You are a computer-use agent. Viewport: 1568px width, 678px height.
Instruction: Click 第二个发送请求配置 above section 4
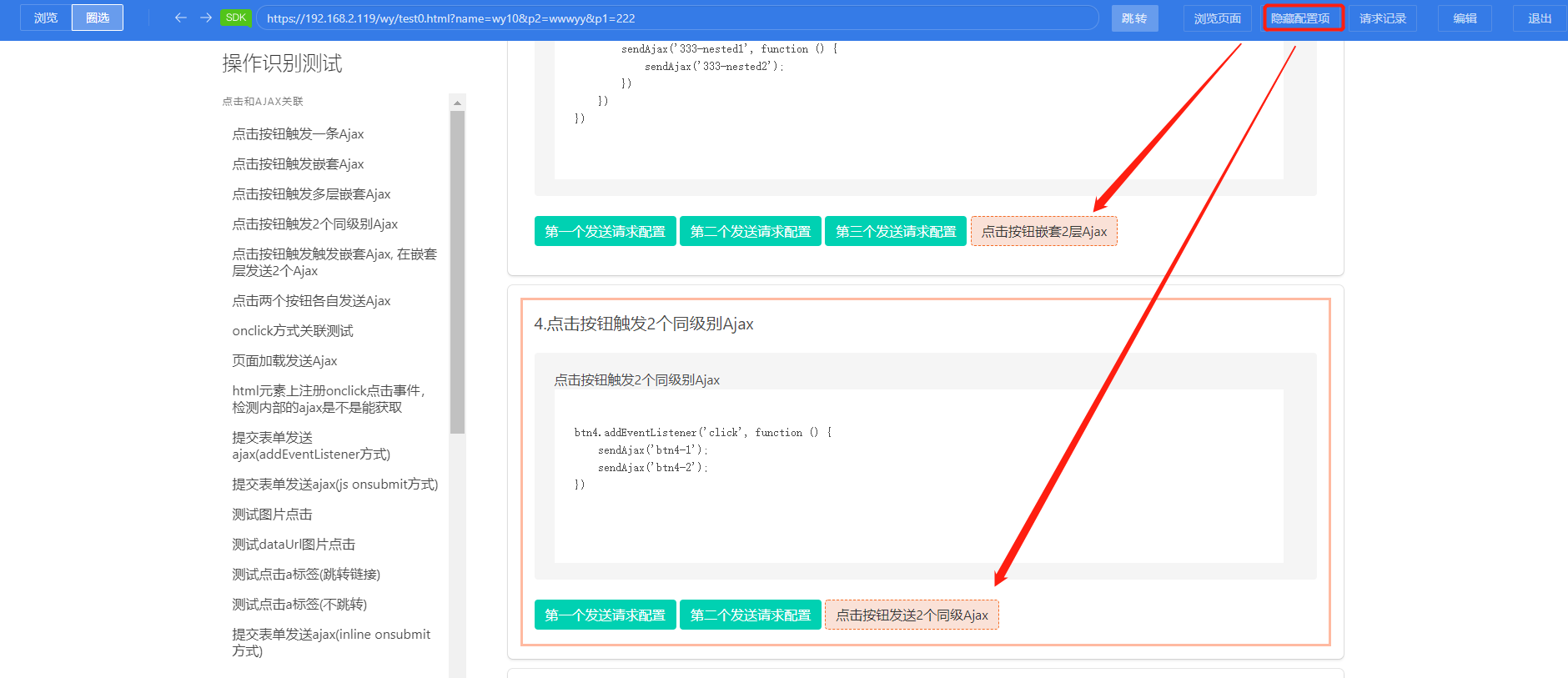pos(751,231)
